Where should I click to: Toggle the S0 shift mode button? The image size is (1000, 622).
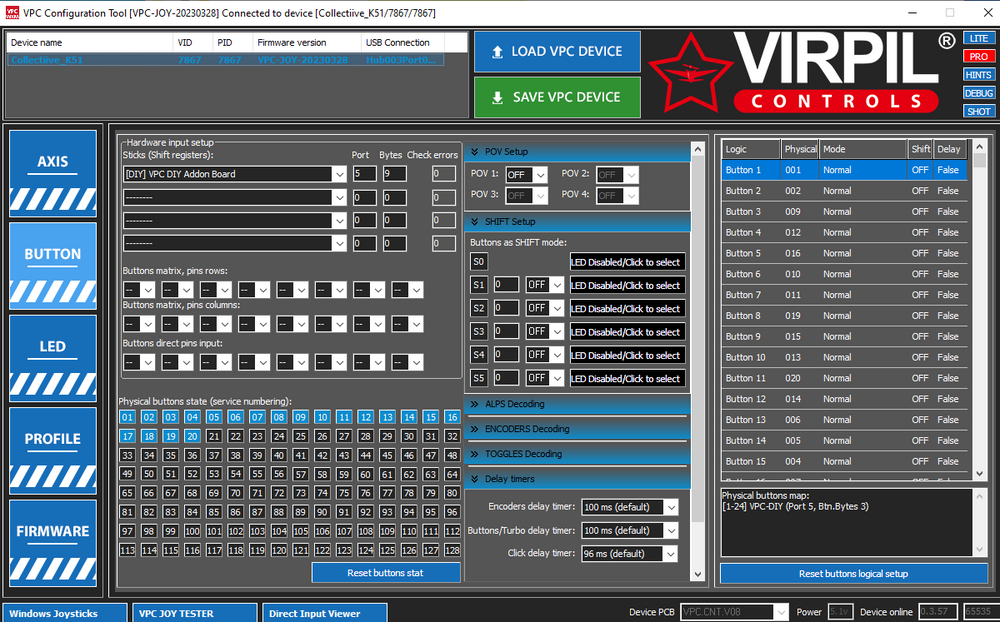click(478, 261)
